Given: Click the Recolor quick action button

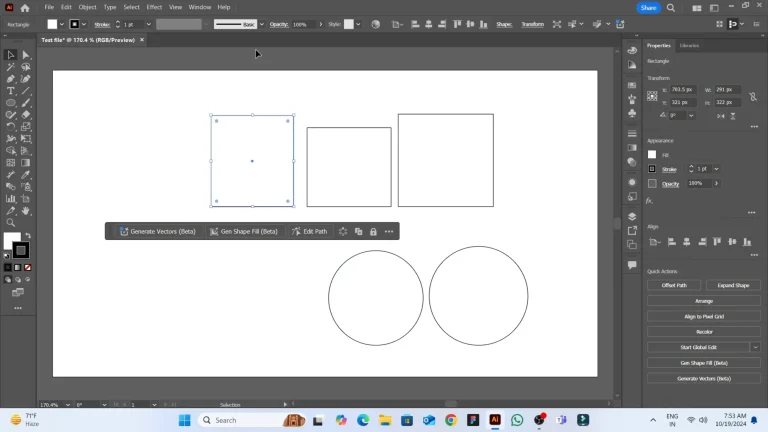Looking at the screenshot, I should tap(704, 332).
